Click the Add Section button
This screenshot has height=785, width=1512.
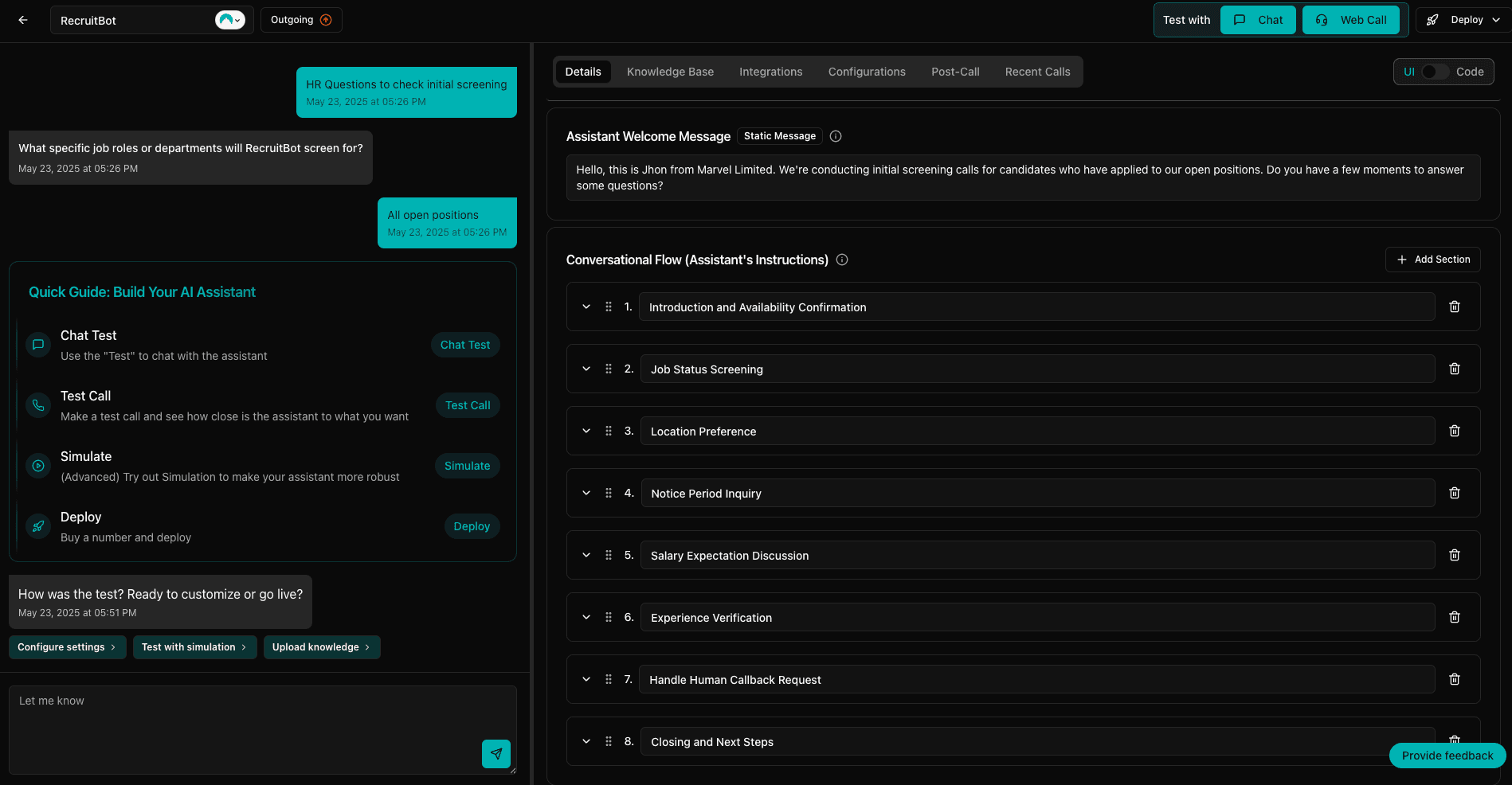pos(1432,260)
